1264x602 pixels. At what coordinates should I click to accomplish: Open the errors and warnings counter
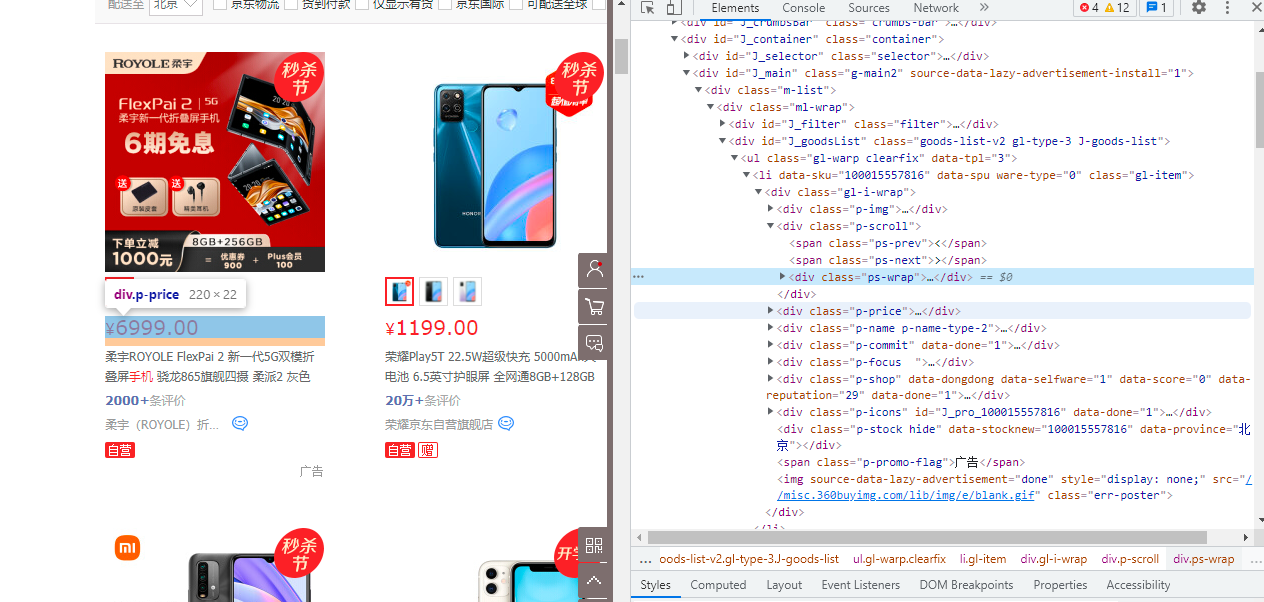pyautogui.click(x=1104, y=8)
